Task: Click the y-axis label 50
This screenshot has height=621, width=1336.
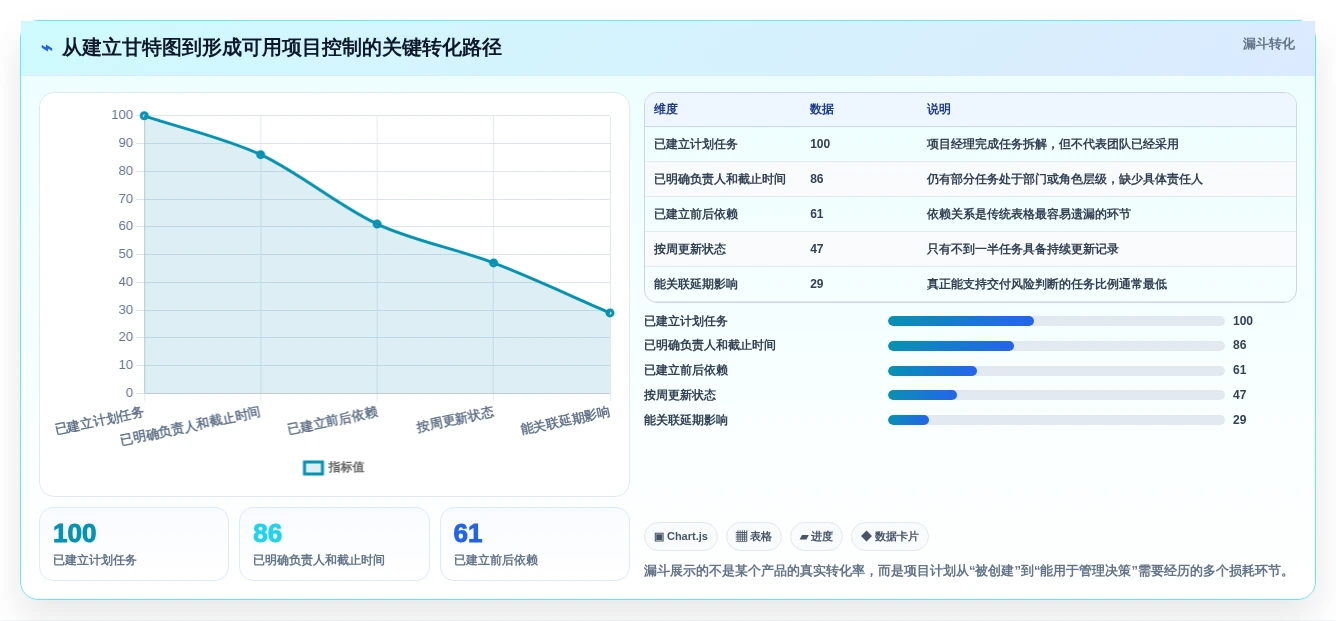Action: coord(126,254)
